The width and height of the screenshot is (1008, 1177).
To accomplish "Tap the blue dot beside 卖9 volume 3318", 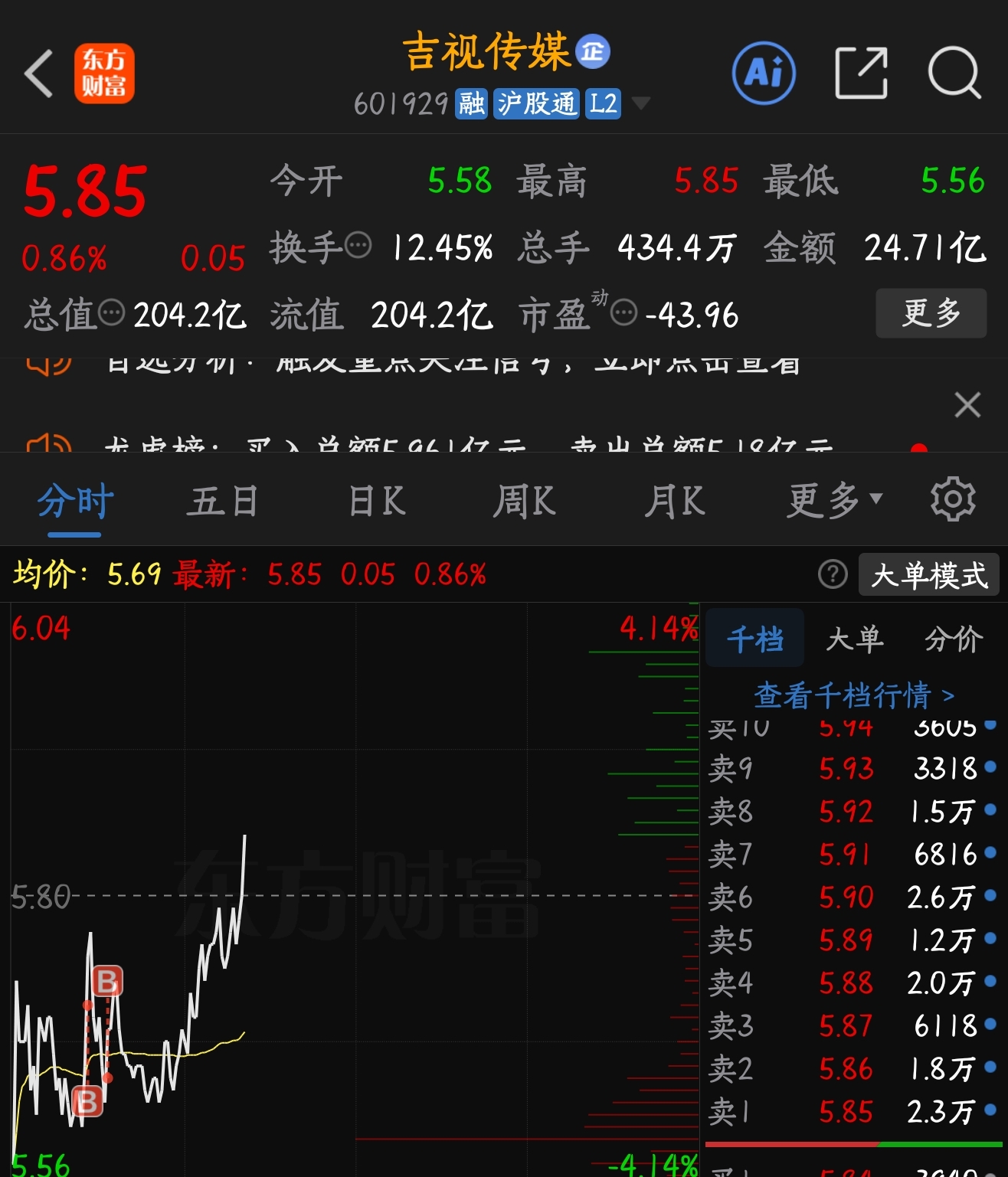I will pos(990,766).
